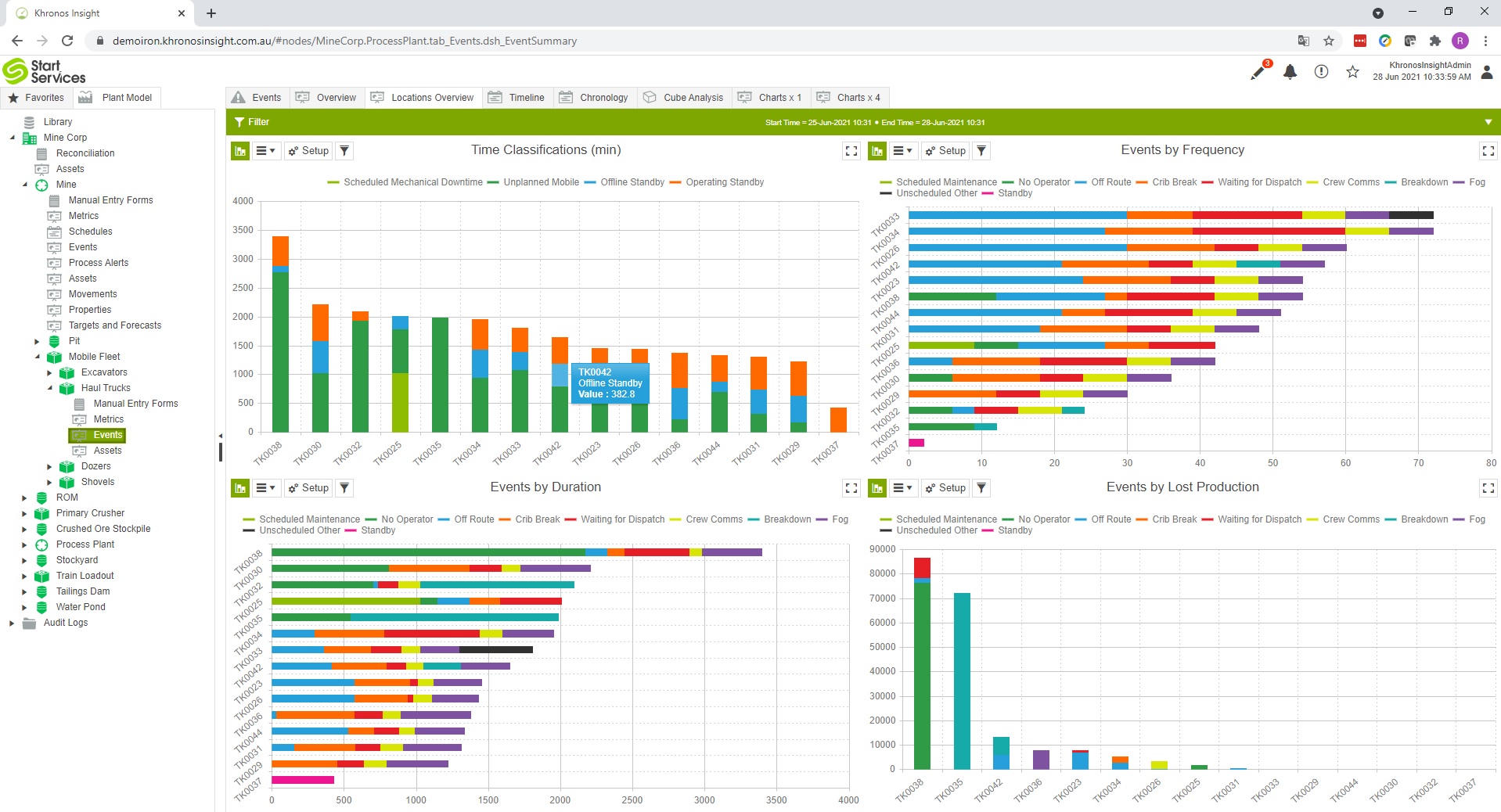
Task: Open list menu dropdown in Events by Duration panel
Action: pos(266,488)
